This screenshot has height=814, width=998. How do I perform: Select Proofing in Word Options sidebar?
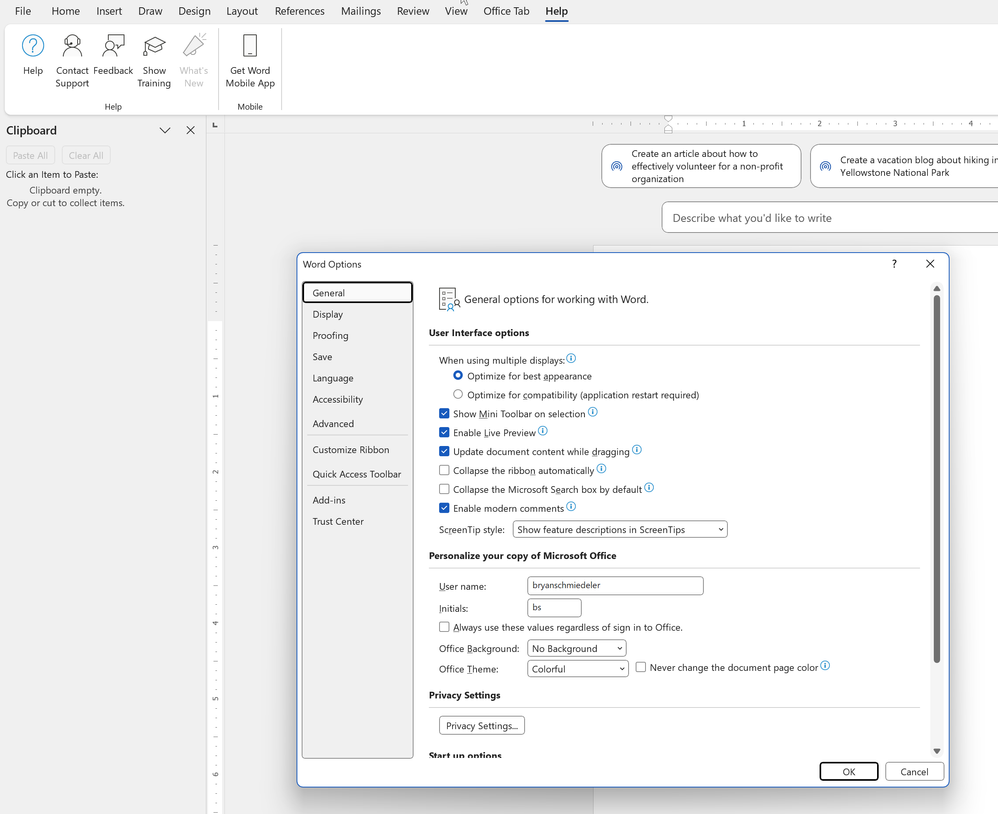click(x=330, y=336)
